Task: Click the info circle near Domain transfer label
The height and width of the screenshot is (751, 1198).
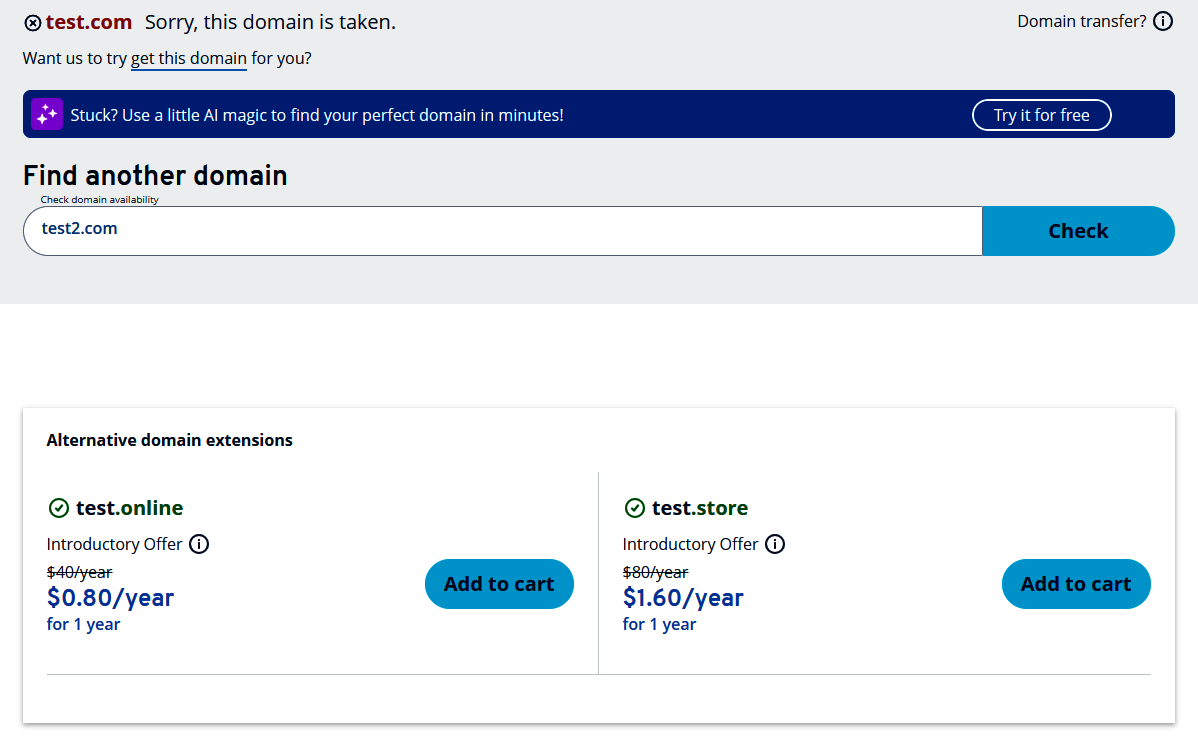Action: [1163, 20]
